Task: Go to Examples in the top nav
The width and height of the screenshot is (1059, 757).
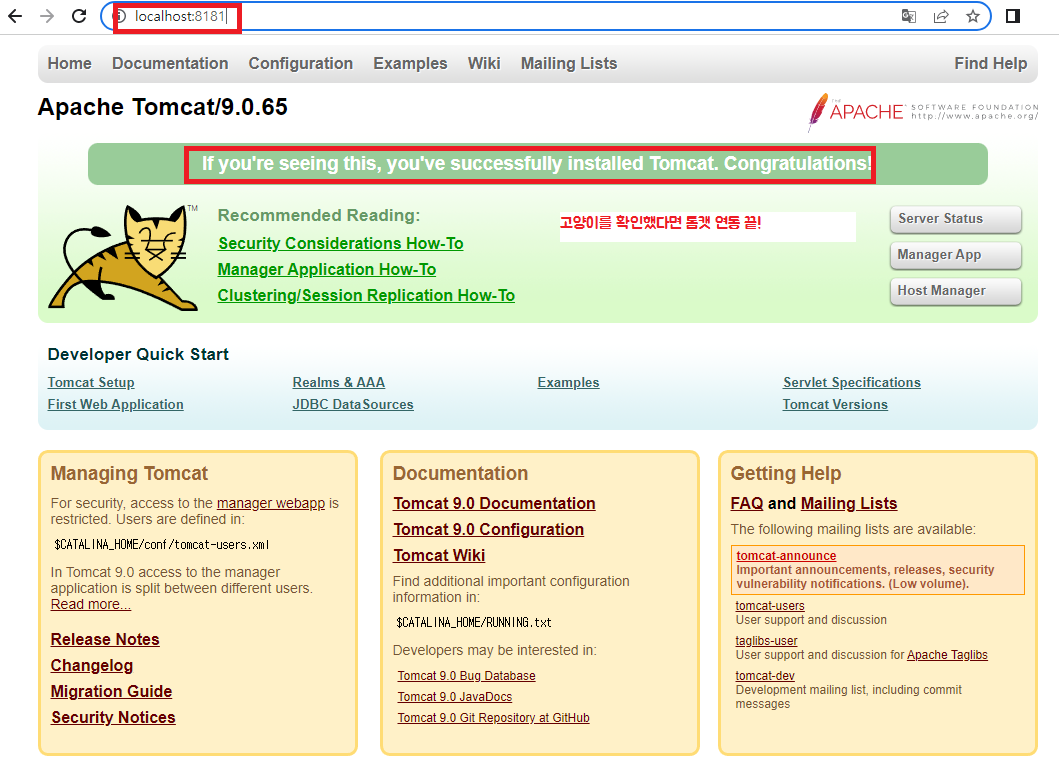Action: click(410, 63)
